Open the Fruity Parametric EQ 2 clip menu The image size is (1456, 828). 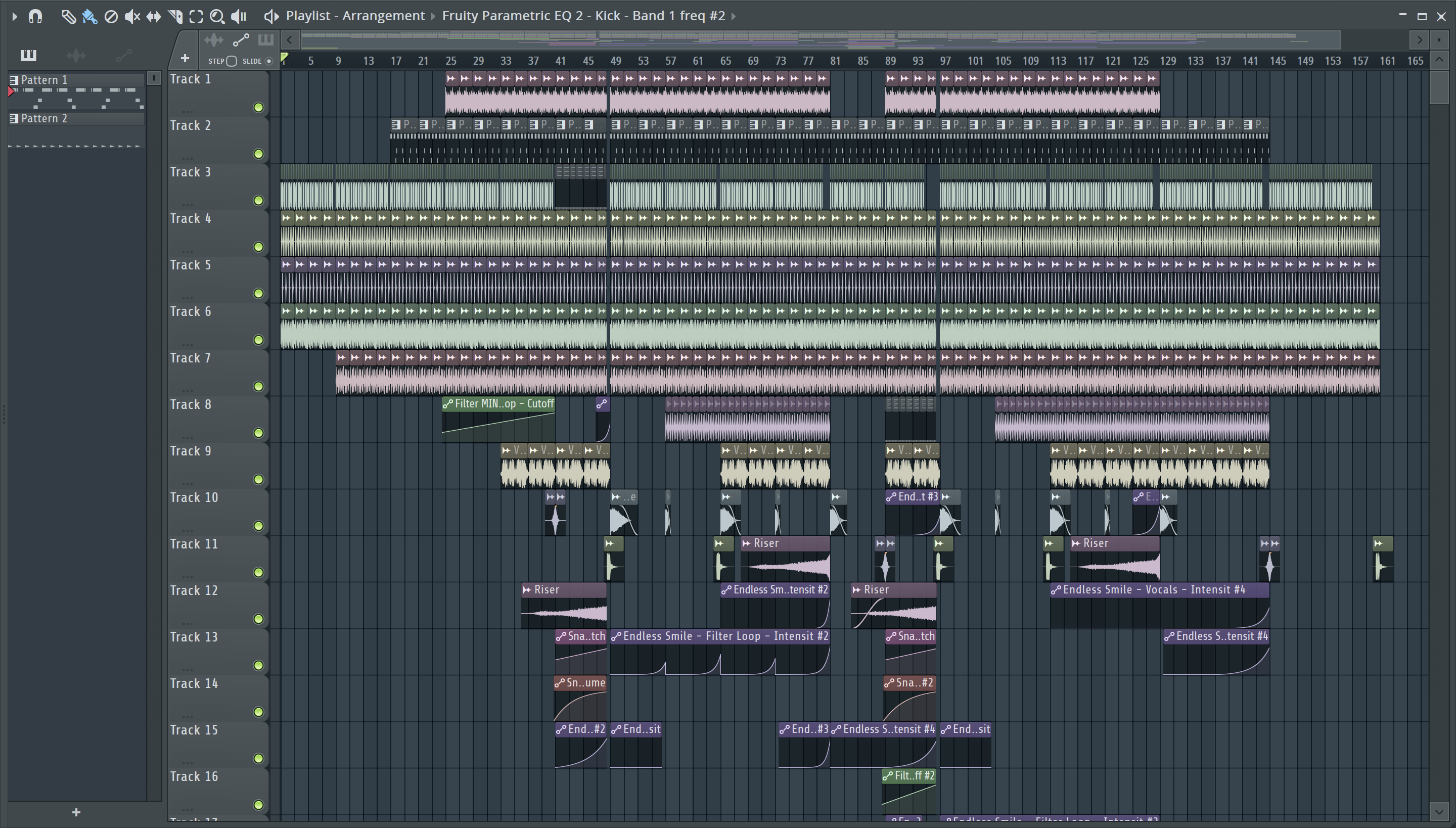coord(583,16)
